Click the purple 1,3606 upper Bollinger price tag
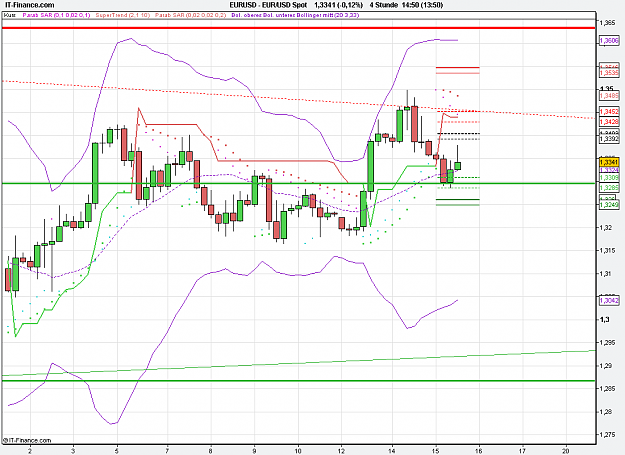The width and height of the screenshot is (625, 455). coord(609,41)
